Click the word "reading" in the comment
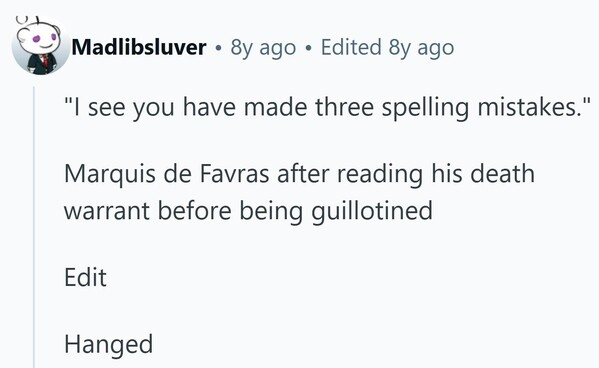Image resolution: width=599 pixels, height=368 pixels. [380, 174]
